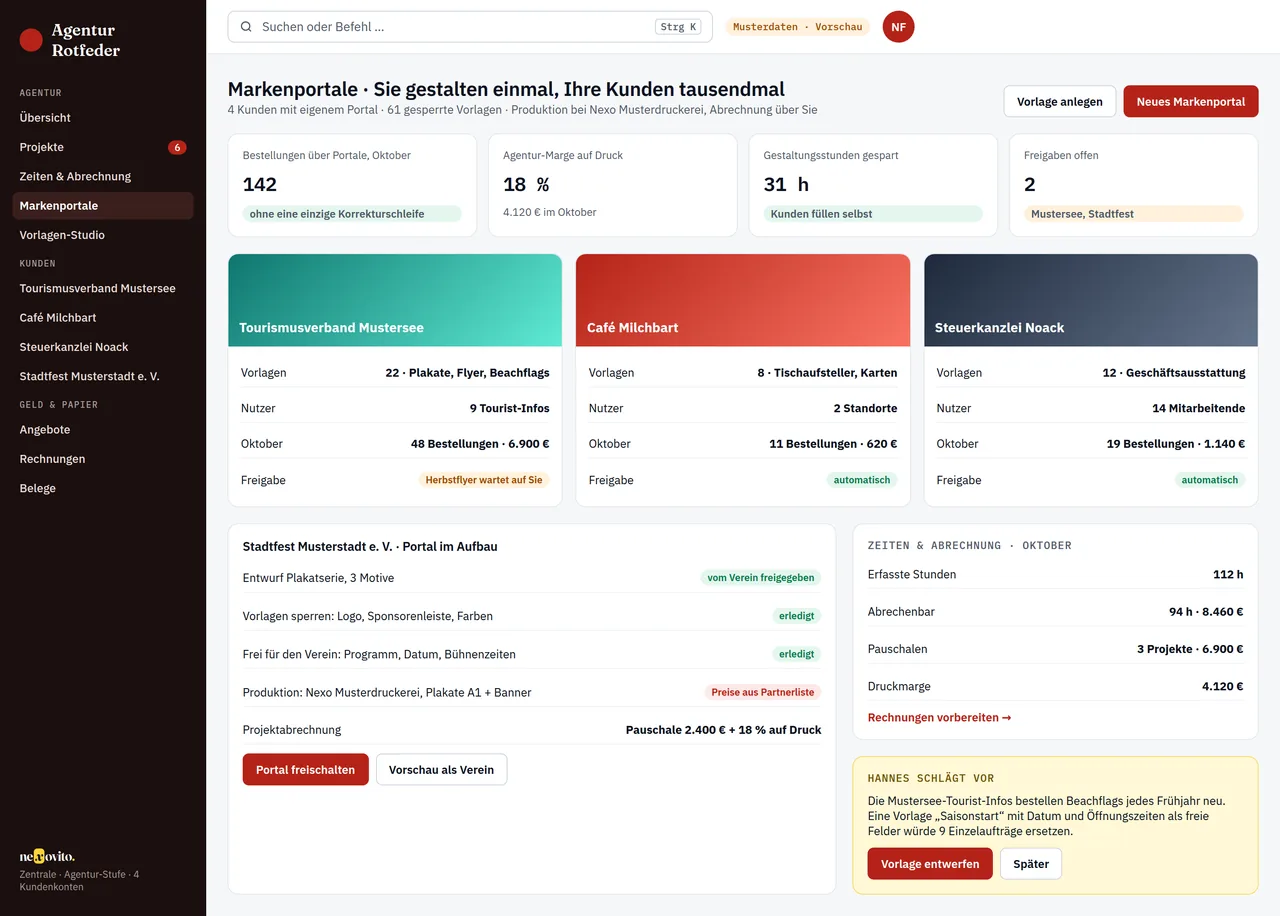Click the vom Verein freigegeben badge
The width and height of the screenshot is (1280, 916).
761,578
